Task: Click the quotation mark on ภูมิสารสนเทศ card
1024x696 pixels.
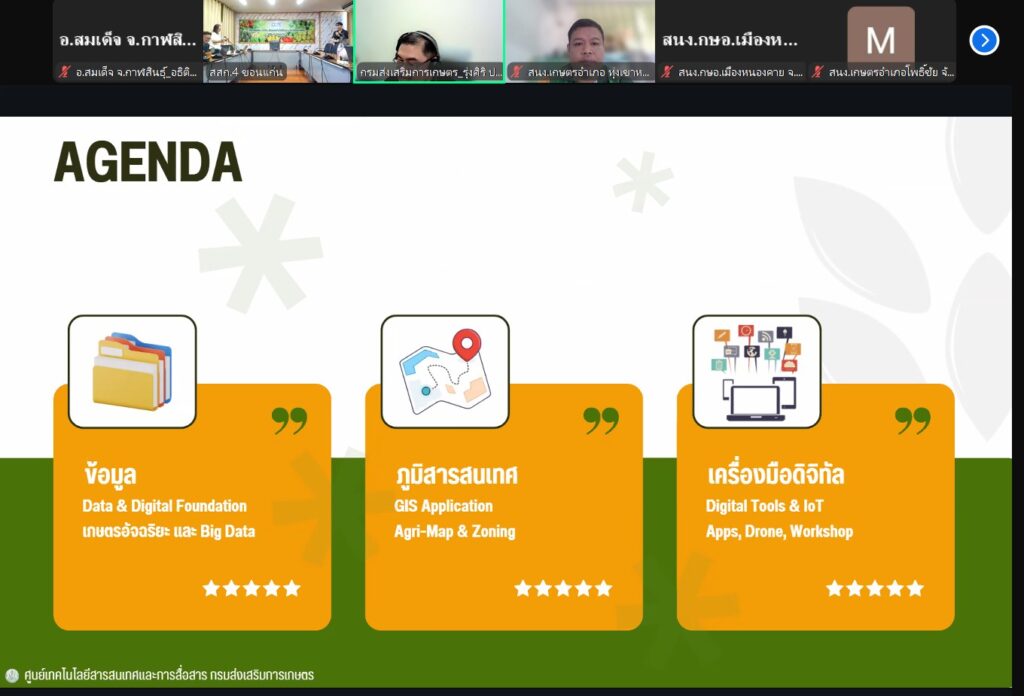Action: [601, 420]
